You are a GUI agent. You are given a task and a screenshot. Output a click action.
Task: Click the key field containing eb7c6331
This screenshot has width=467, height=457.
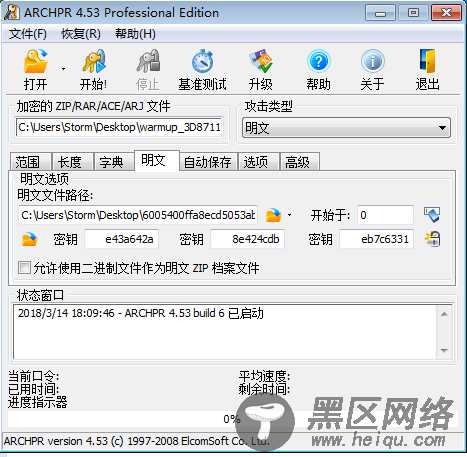(x=376, y=239)
